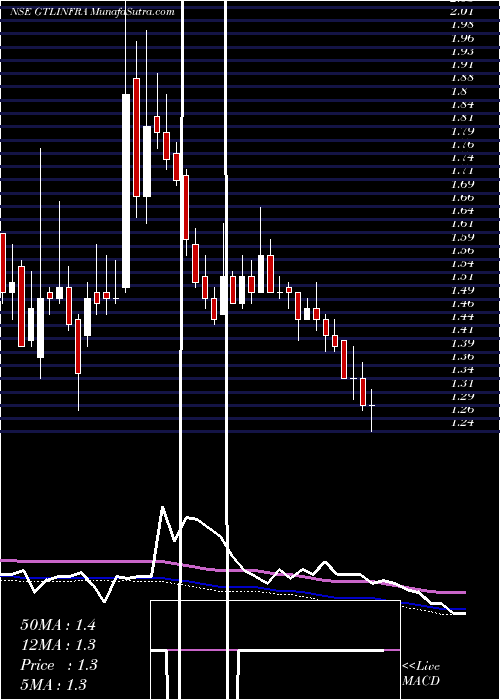Click the 2.01 price axis label

pos(462,11)
